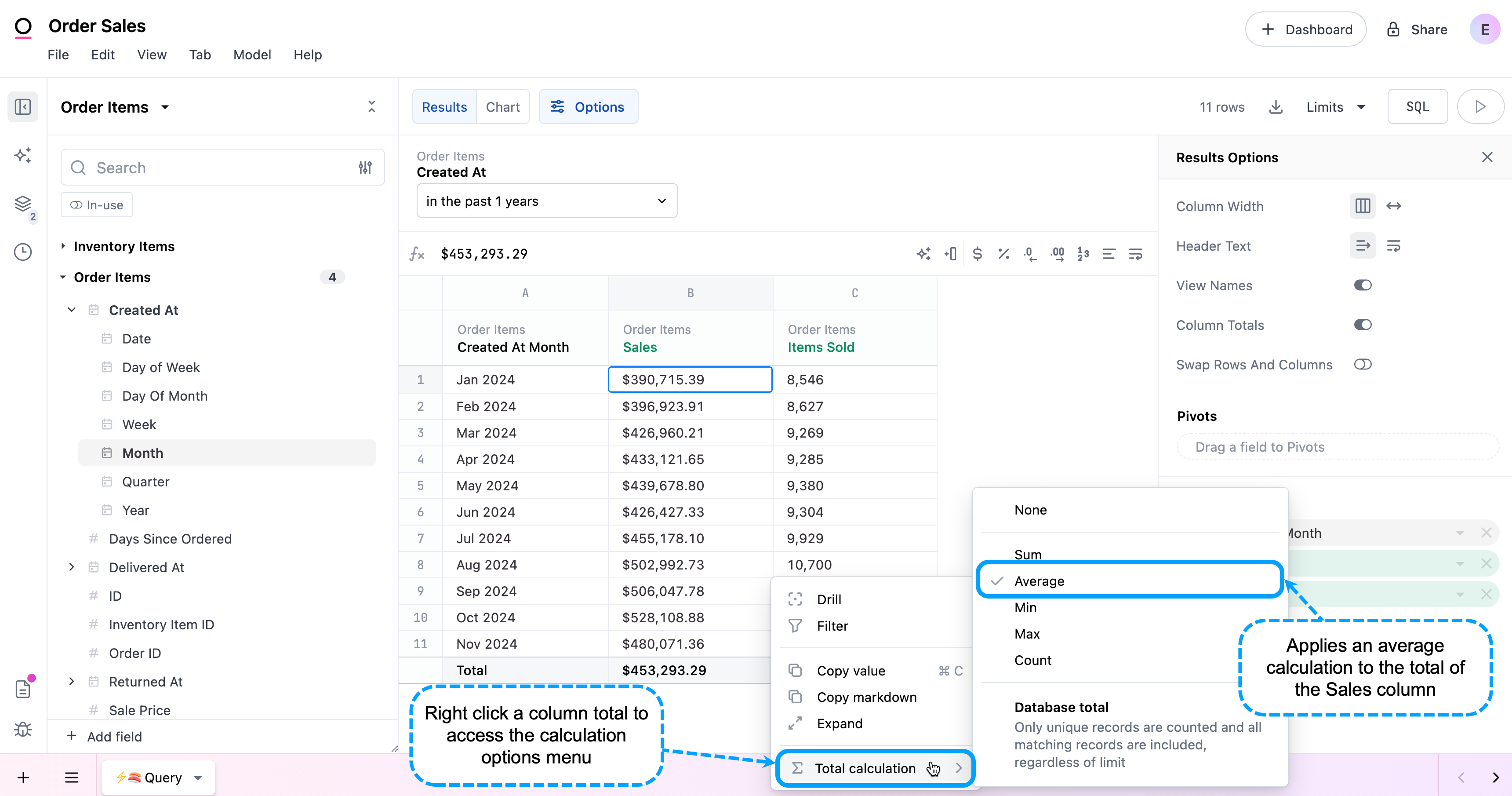Collapse the left sidebar panel icon
This screenshot has height=796, width=1512.
pyautogui.click(x=23, y=107)
